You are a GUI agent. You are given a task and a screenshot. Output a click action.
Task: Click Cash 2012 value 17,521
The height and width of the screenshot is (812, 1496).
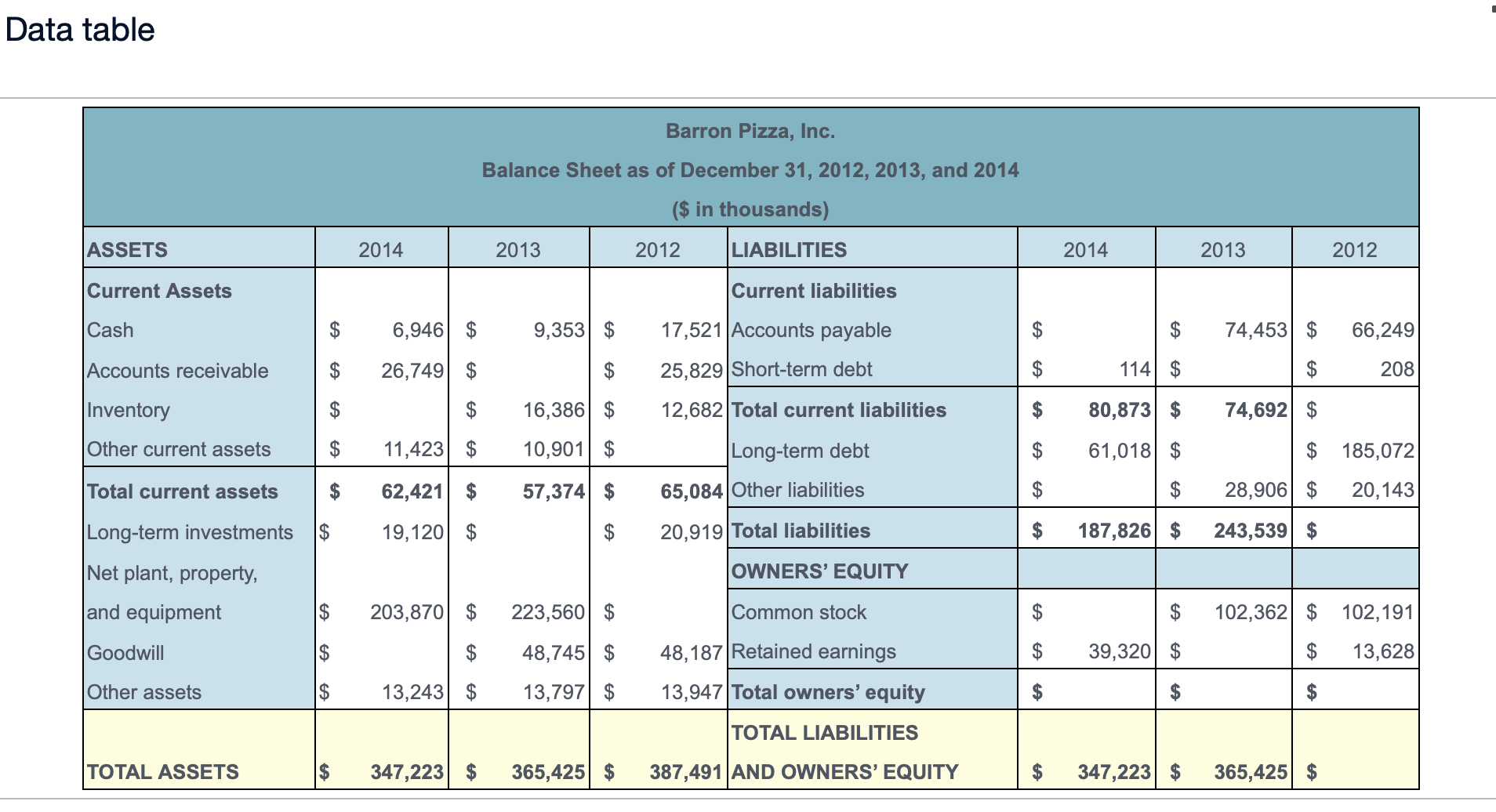(692, 330)
